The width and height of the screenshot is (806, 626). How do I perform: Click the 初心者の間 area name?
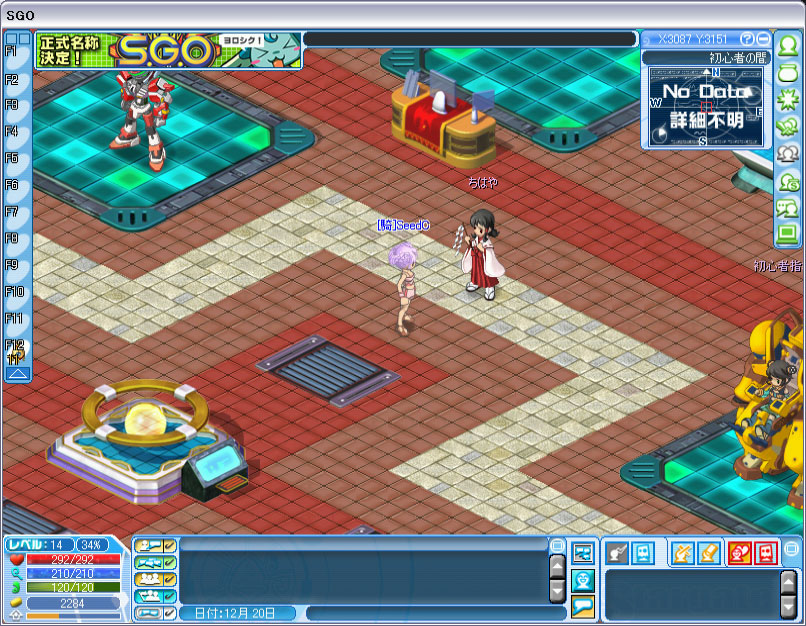point(737,58)
